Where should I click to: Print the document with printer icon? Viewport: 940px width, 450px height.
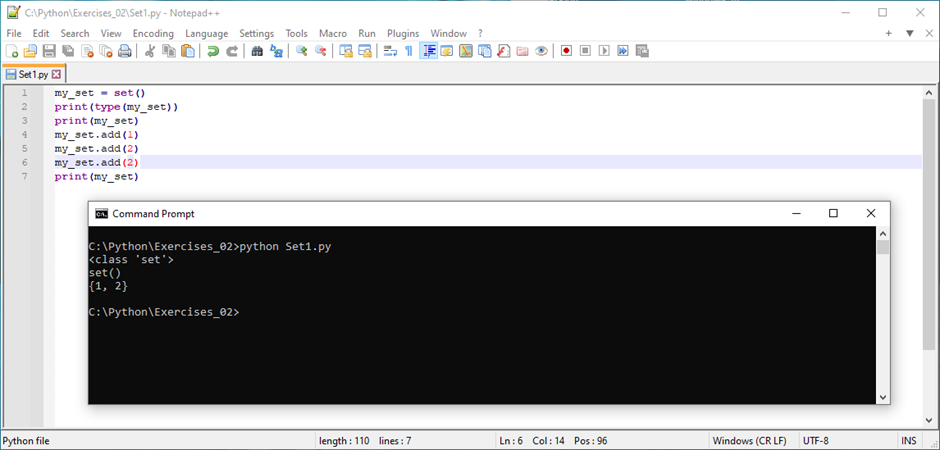tap(125, 51)
